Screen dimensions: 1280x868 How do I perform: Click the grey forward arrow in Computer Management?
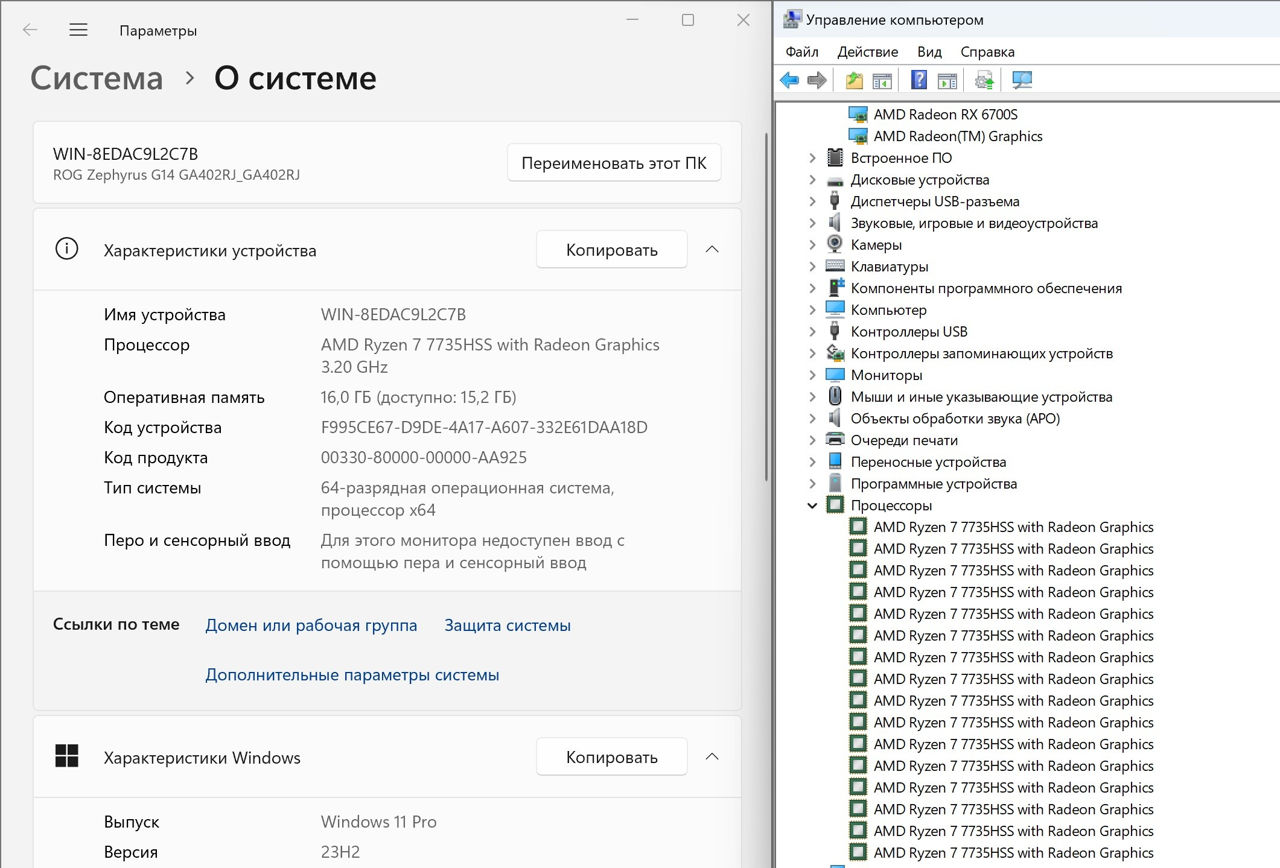coord(817,80)
